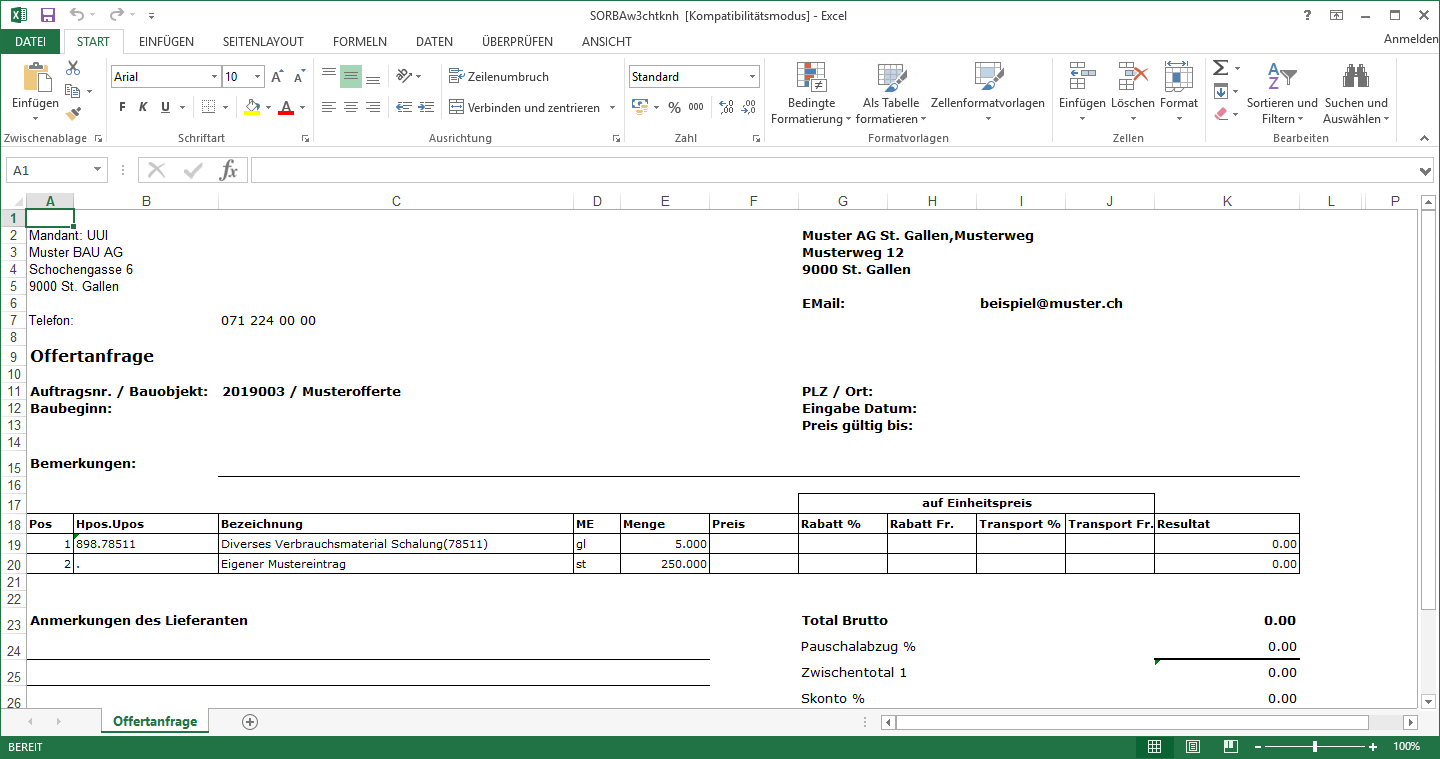Viewport: 1440px width, 759px height.
Task: Open the FORMELN ribbon tab
Action: click(x=359, y=41)
